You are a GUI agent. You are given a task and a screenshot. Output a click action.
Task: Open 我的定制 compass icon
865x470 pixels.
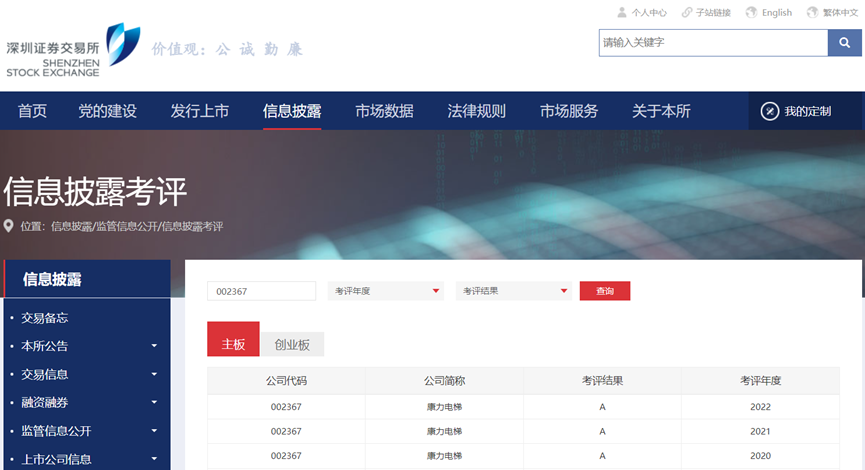769,111
